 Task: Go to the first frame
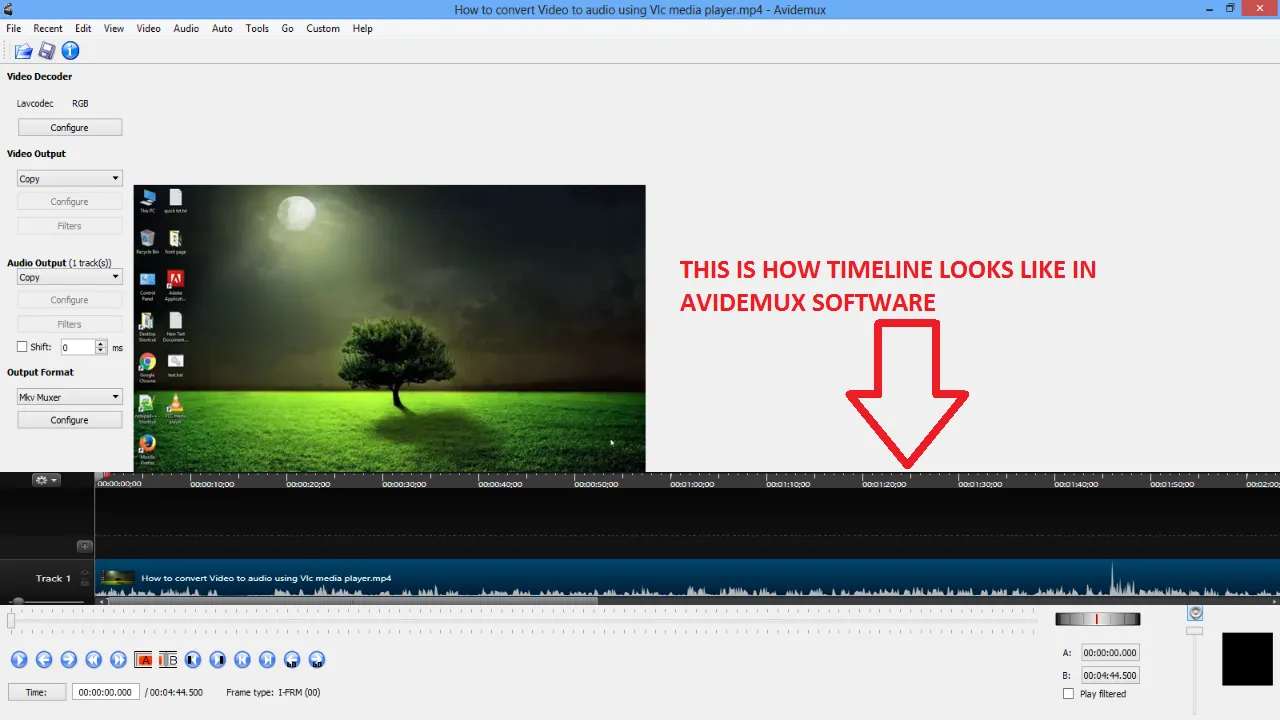(243, 659)
